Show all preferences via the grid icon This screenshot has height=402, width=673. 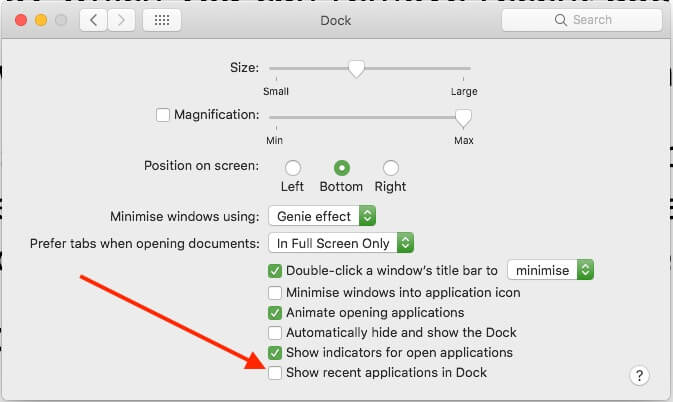tap(162, 20)
